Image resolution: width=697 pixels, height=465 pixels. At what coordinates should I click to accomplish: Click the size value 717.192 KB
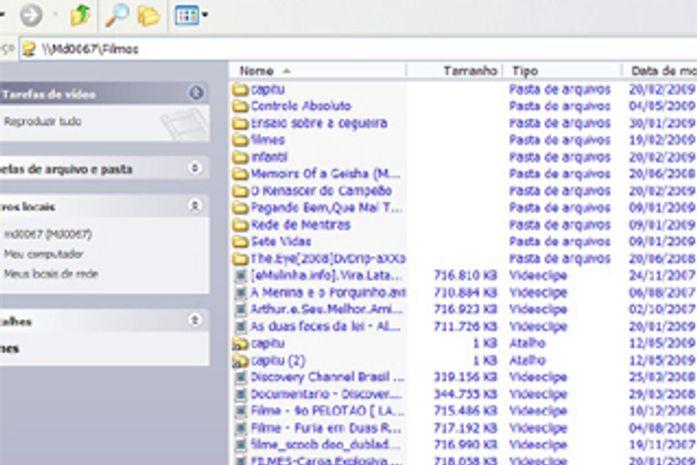click(x=465, y=428)
